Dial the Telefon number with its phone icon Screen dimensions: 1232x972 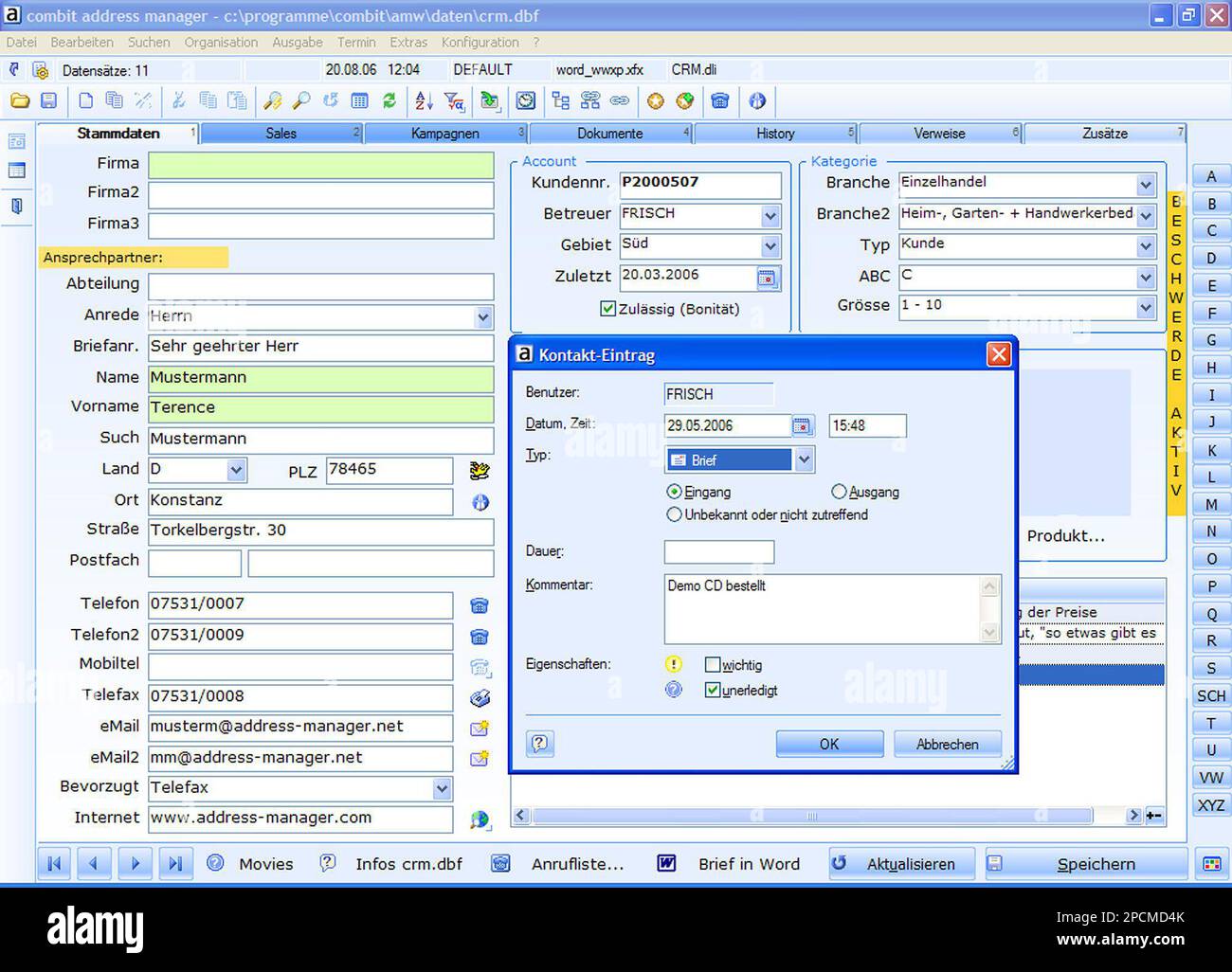(x=480, y=605)
